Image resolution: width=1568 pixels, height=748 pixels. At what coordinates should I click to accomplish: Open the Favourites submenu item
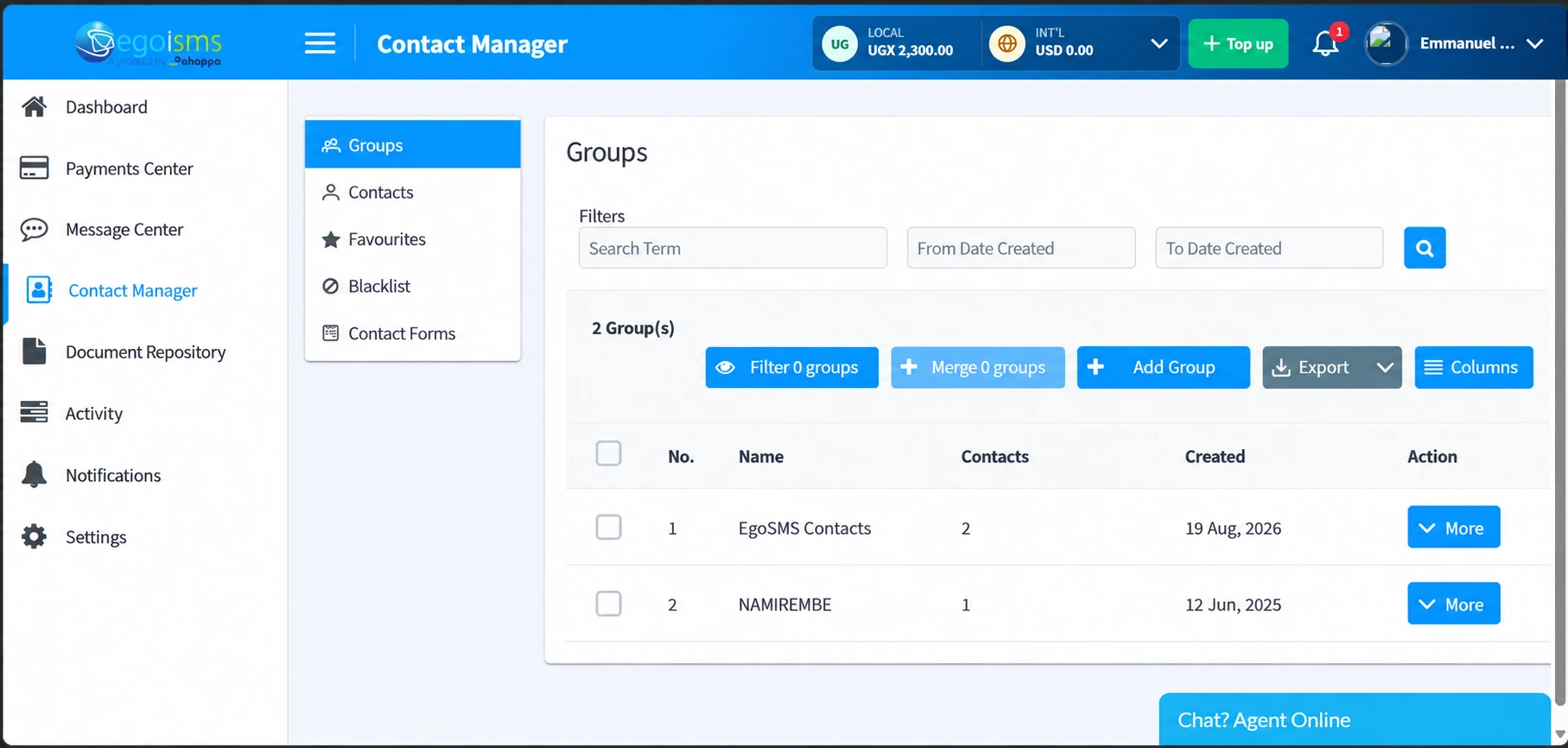coord(413,239)
